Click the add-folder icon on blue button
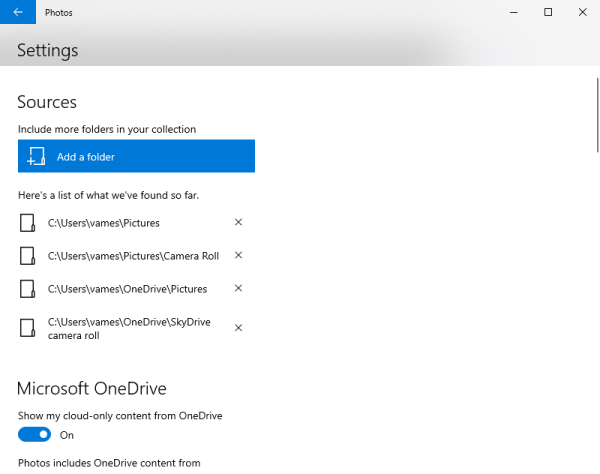 click(x=36, y=157)
